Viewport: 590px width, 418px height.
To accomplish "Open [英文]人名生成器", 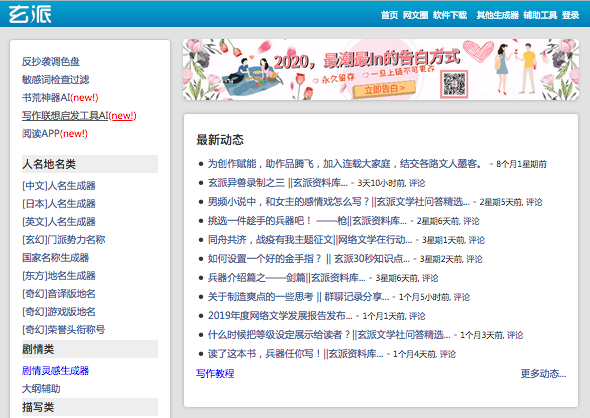I will pos(59,222).
